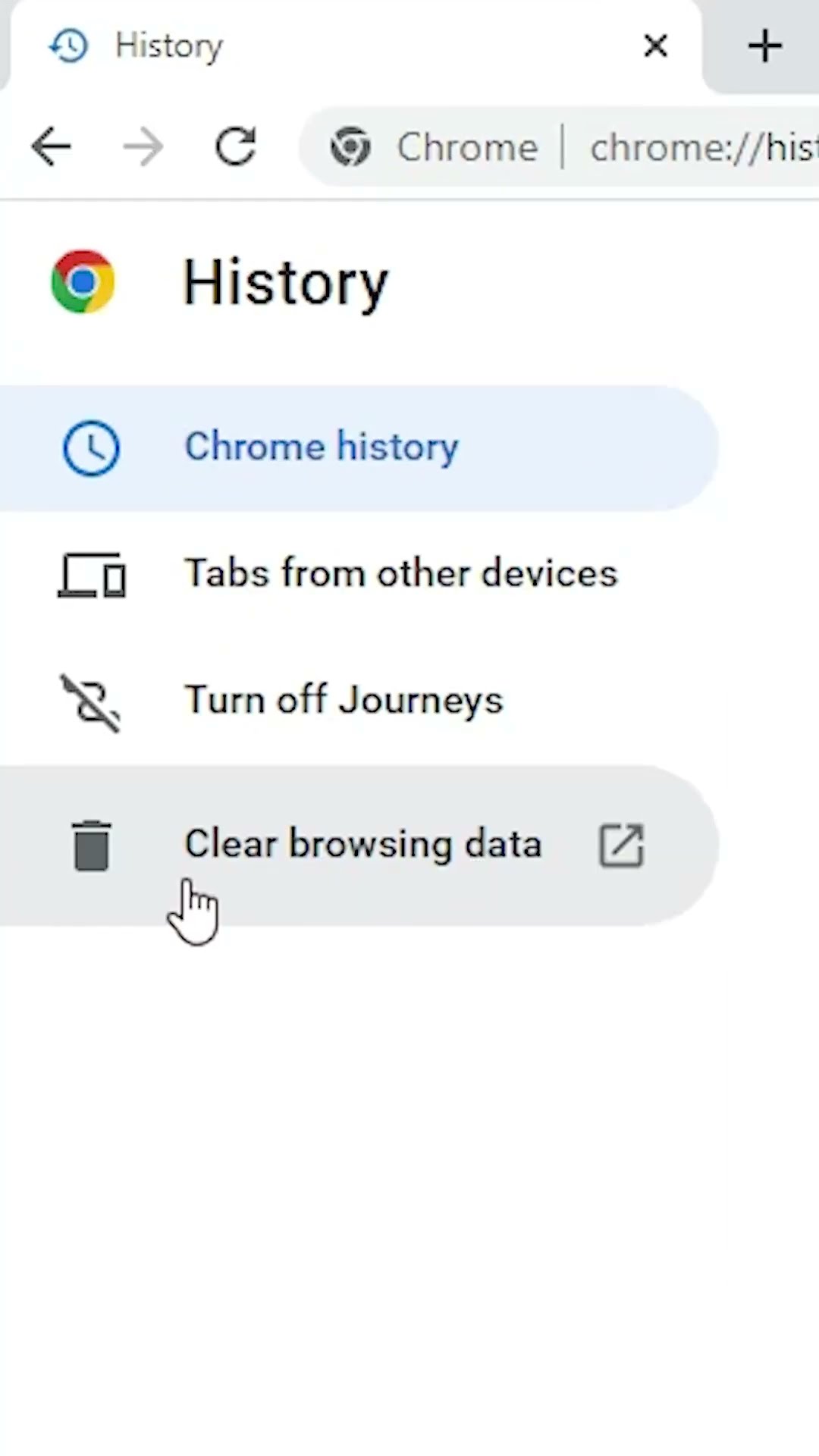Click the Chrome logo beside History heading
Image resolution: width=819 pixels, height=1456 pixels.
point(83,281)
